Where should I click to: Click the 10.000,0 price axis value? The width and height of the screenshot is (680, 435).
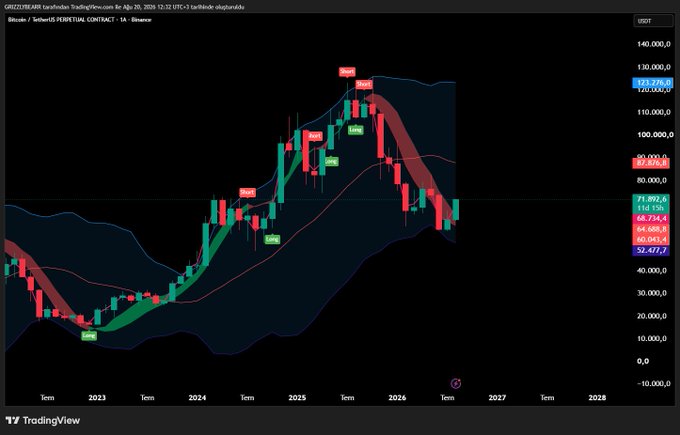651,338
